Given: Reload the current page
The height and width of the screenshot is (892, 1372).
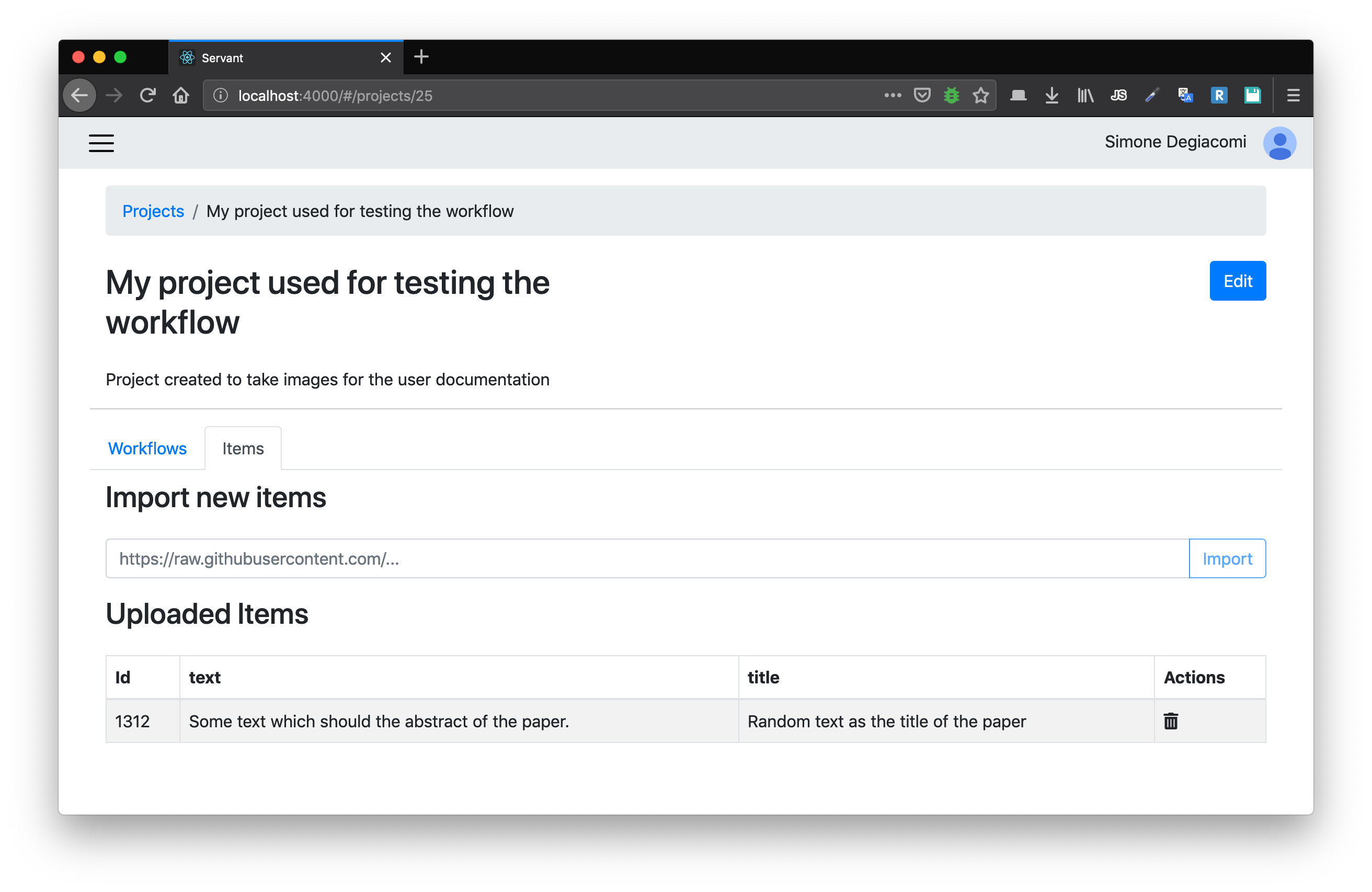Looking at the screenshot, I should [148, 96].
